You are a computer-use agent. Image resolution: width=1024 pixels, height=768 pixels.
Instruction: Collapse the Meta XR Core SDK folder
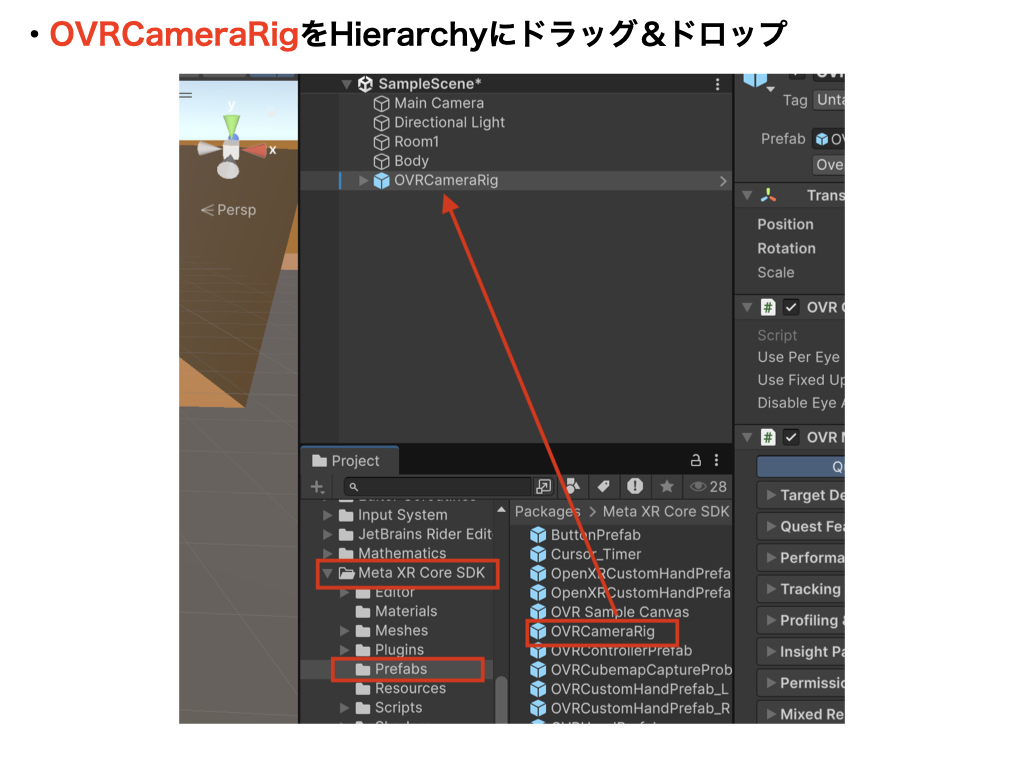pyautogui.click(x=329, y=573)
